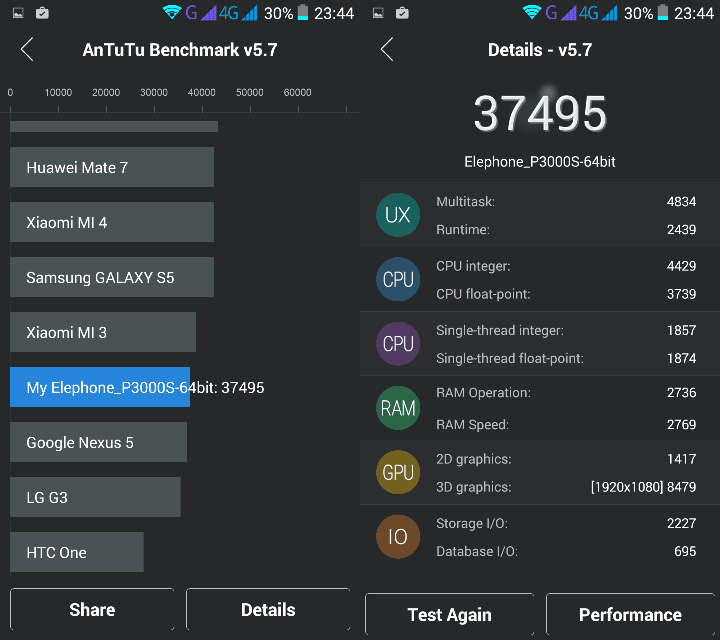Select the Samsung GALAXY S5 bar

click(x=112, y=277)
